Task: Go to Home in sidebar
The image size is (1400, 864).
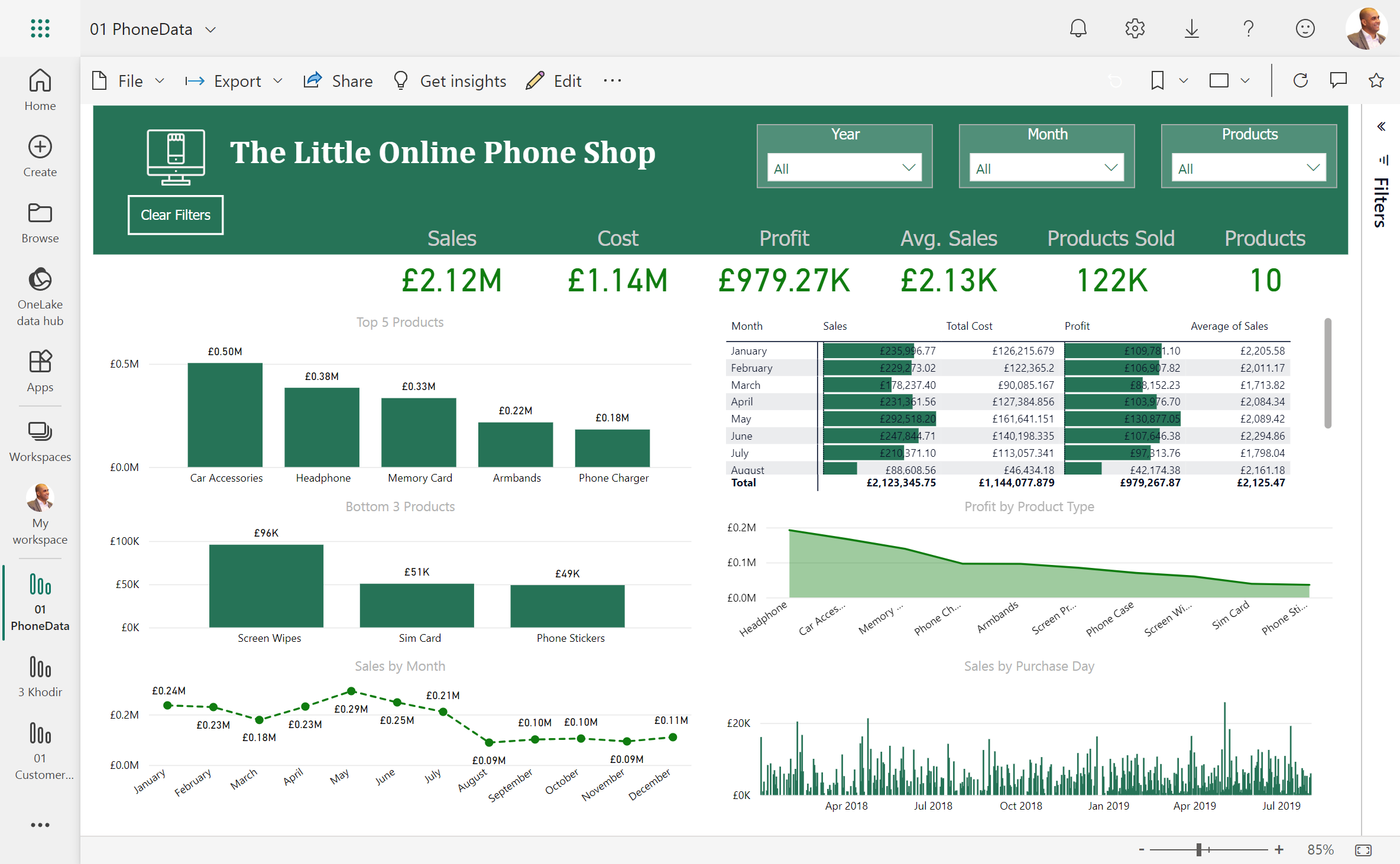Action: pyautogui.click(x=40, y=90)
